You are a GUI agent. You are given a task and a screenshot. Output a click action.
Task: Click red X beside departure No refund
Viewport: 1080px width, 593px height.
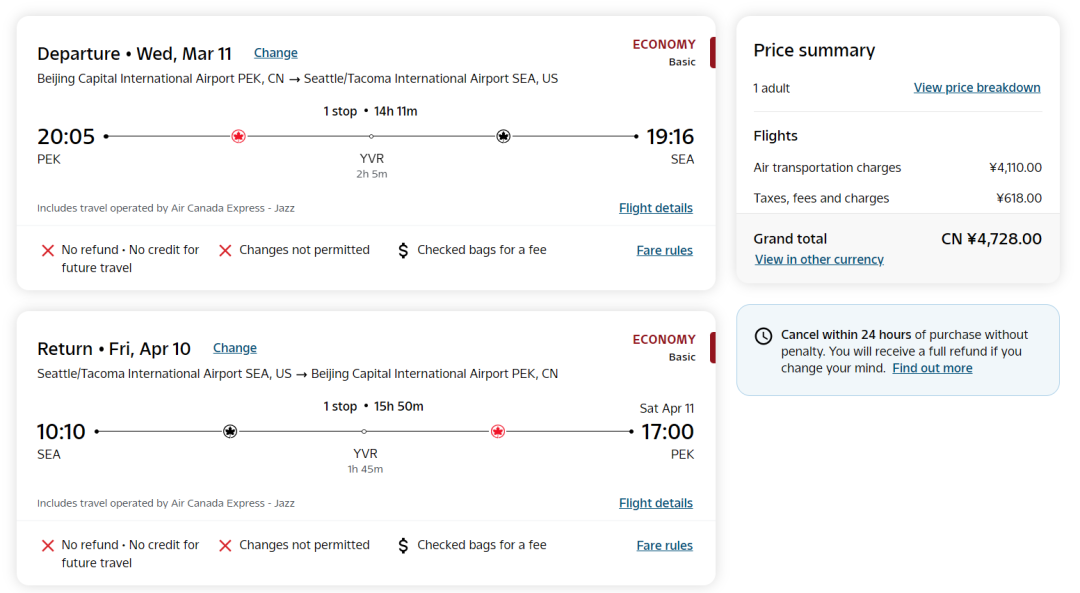point(47,250)
